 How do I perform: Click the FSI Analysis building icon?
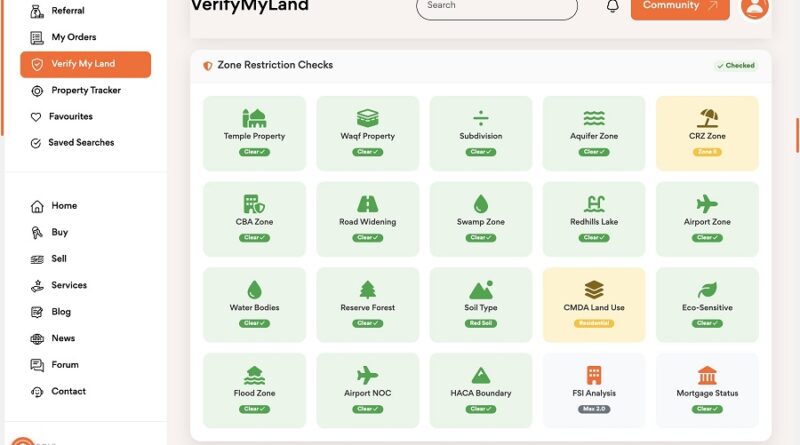pyautogui.click(x=594, y=376)
